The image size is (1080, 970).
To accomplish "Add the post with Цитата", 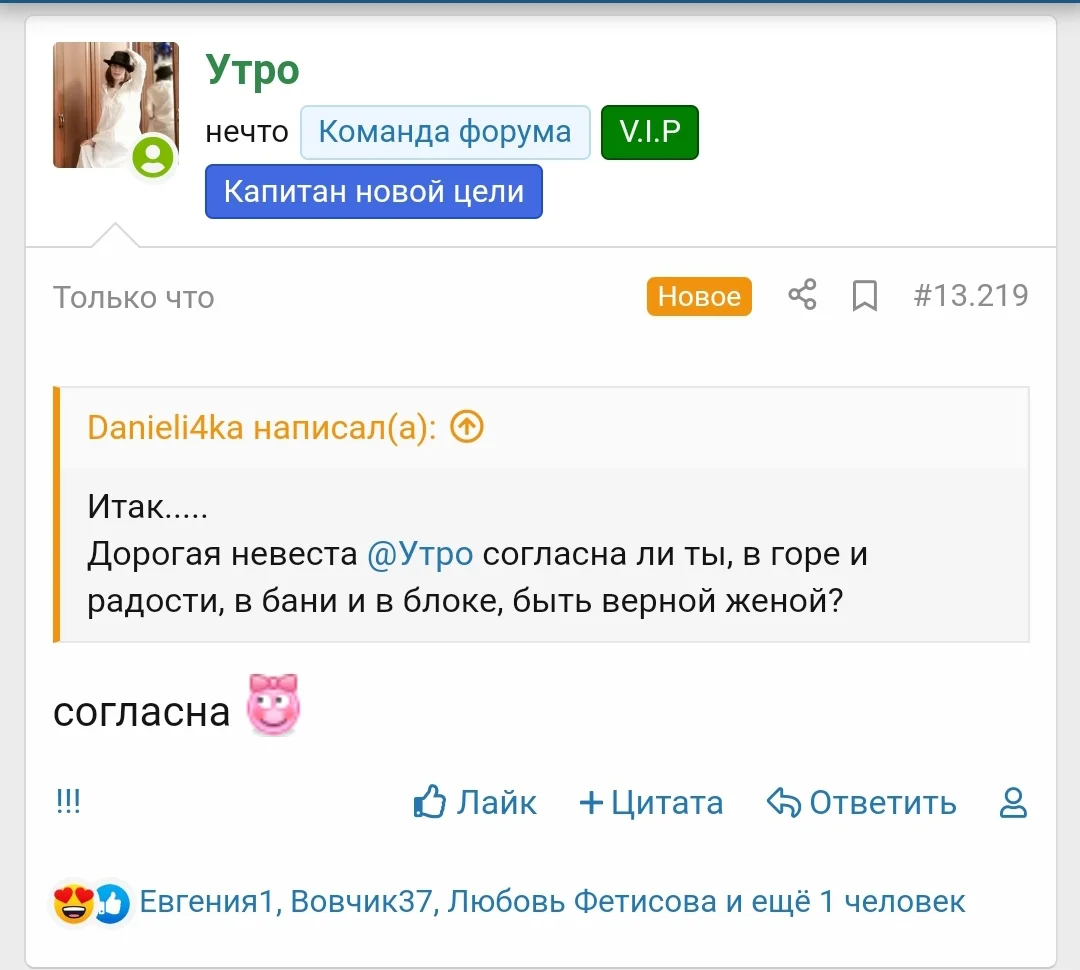I will [x=651, y=803].
